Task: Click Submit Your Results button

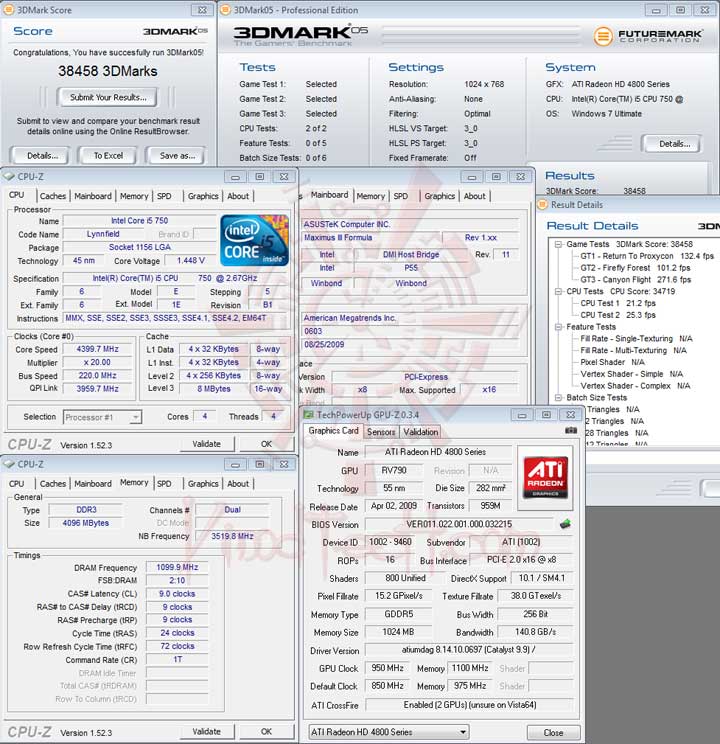Action: (x=108, y=97)
